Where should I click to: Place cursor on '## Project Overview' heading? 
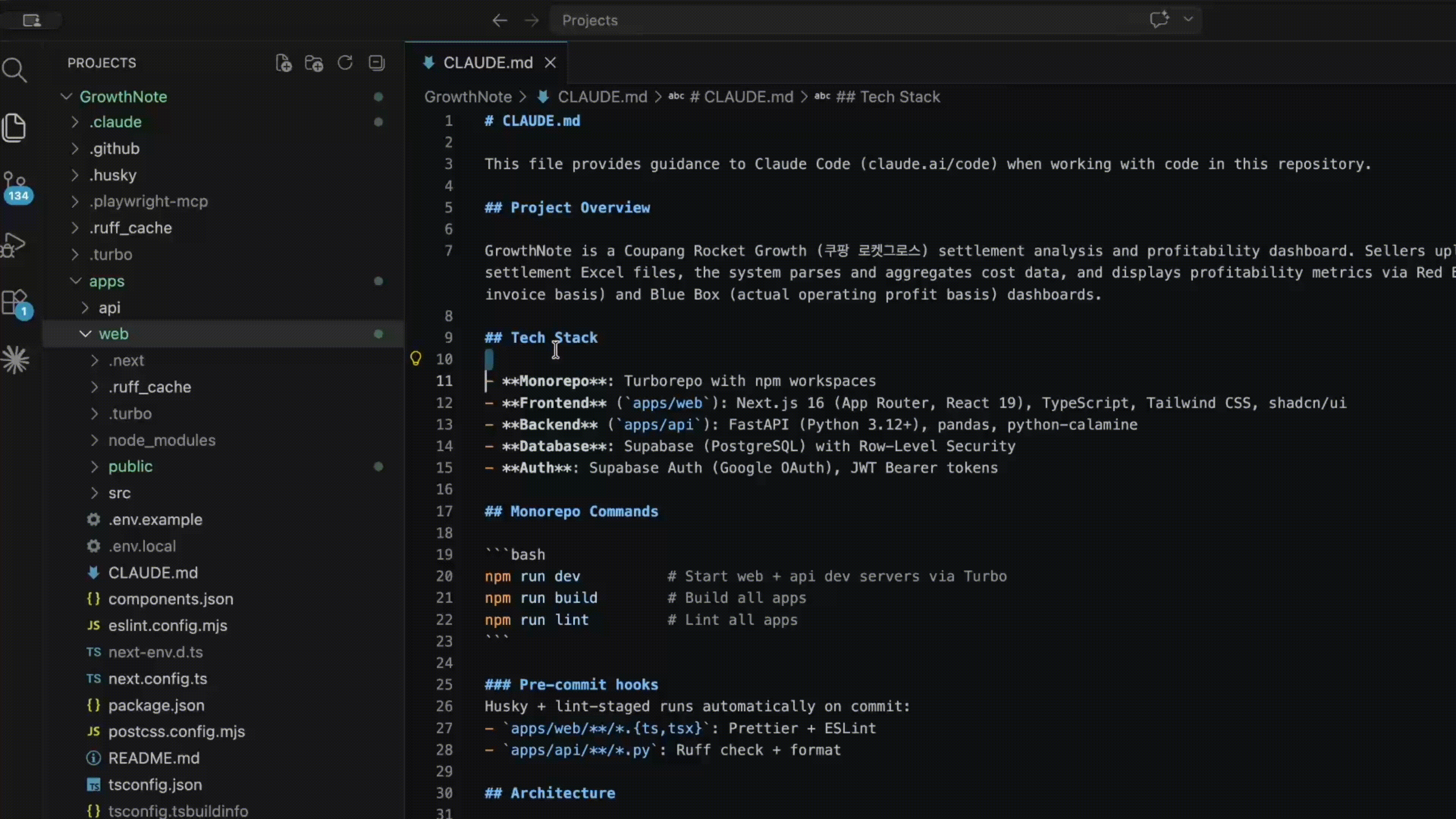tap(567, 207)
